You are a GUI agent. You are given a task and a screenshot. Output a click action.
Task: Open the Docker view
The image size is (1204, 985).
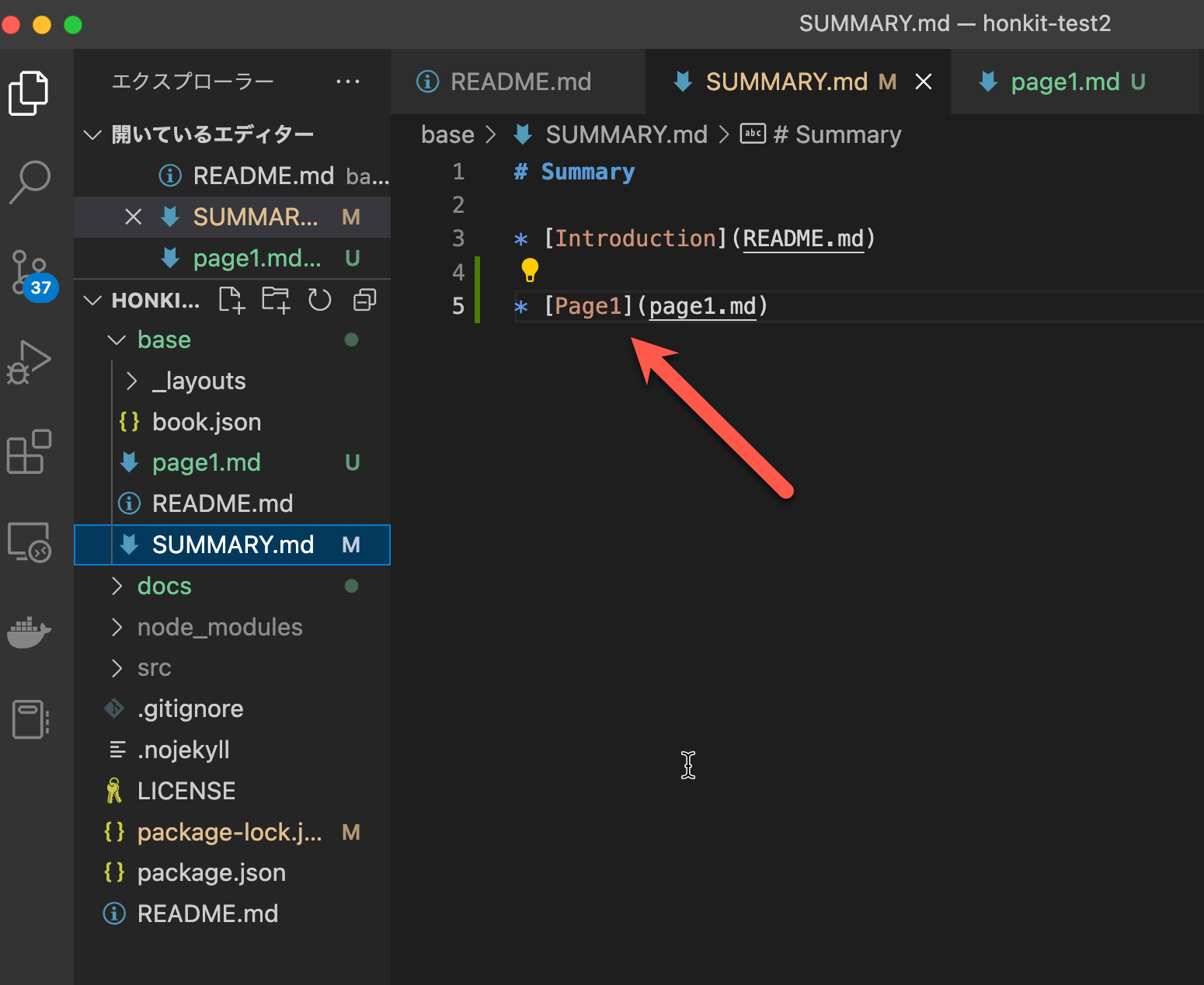[29, 632]
